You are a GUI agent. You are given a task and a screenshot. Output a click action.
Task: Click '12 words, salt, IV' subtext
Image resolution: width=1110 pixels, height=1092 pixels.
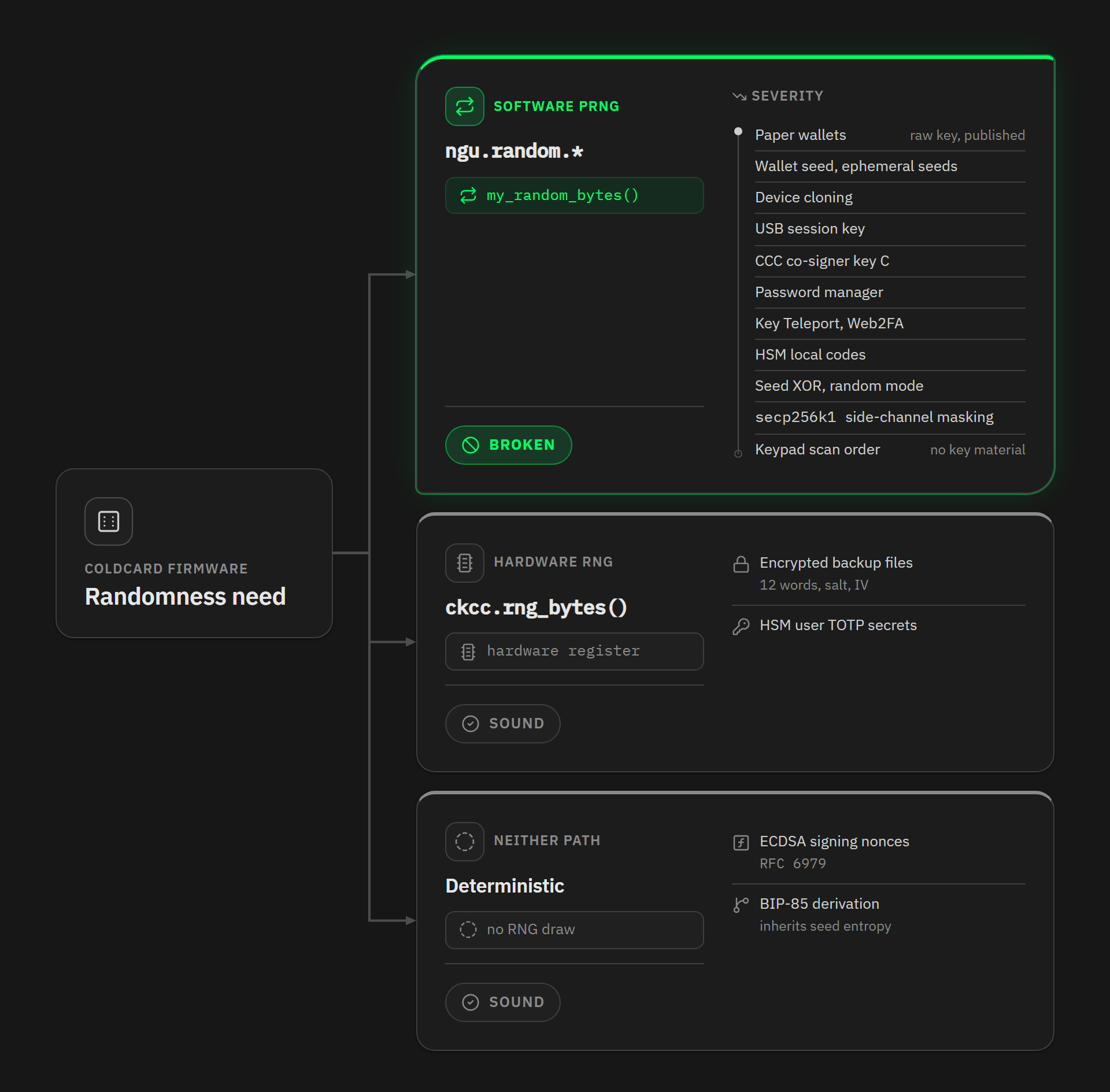(x=814, y=585)
